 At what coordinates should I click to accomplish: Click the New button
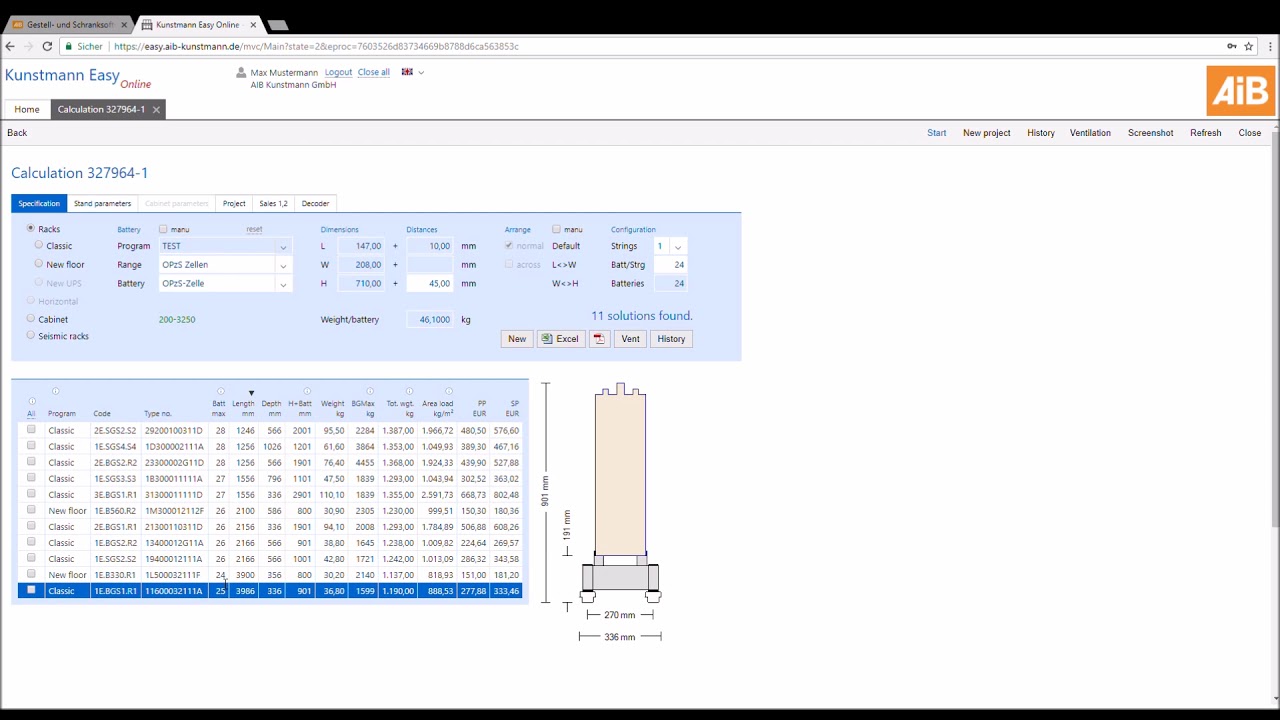tap(517, 339)
